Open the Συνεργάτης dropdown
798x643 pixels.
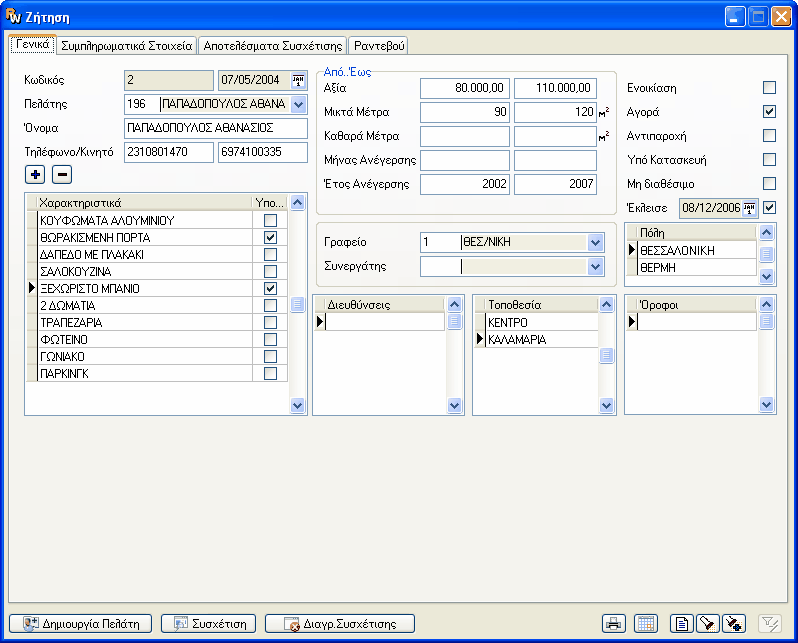595,266
